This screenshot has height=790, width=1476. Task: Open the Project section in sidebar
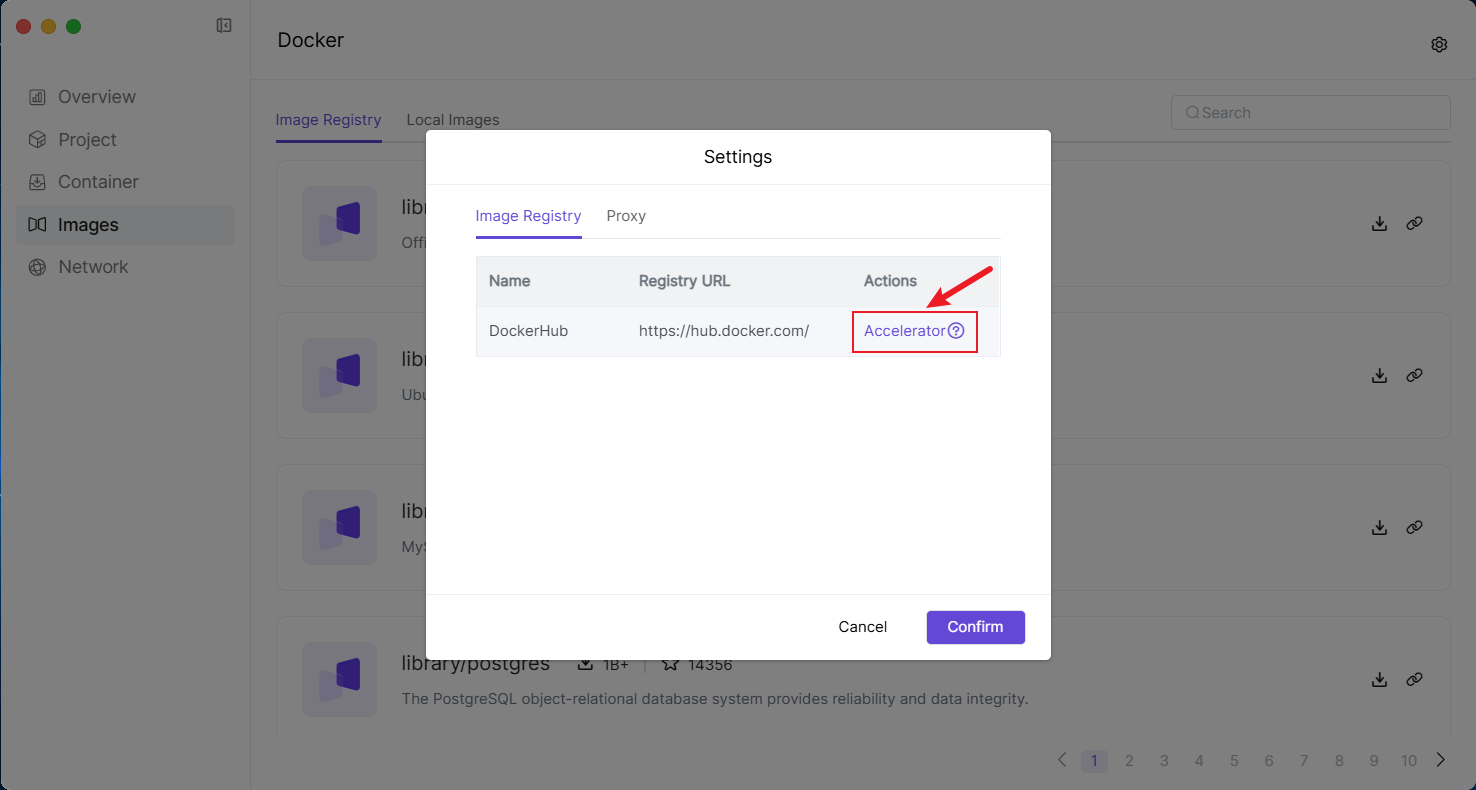[87, 140]
